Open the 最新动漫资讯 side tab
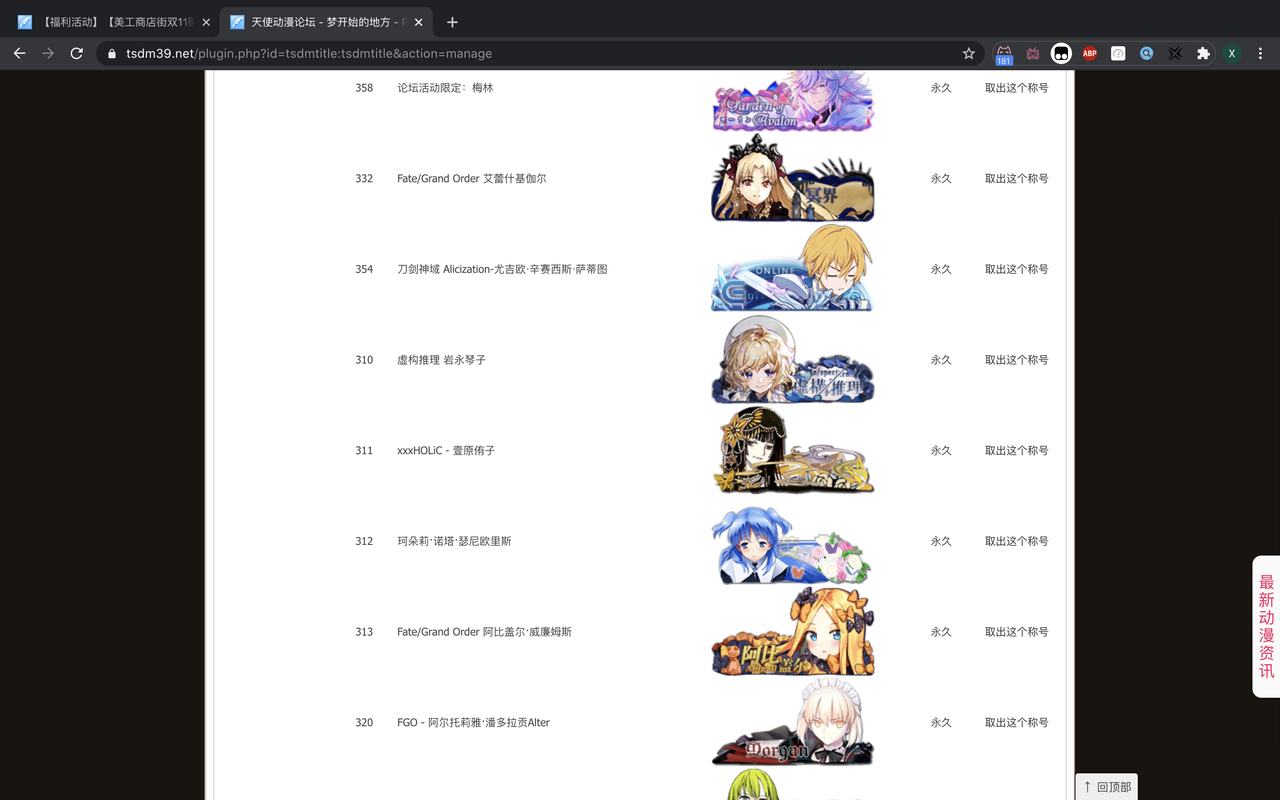 1266,626
